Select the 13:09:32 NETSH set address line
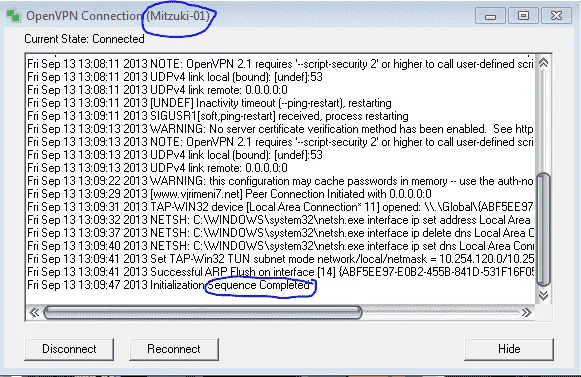 280,220
